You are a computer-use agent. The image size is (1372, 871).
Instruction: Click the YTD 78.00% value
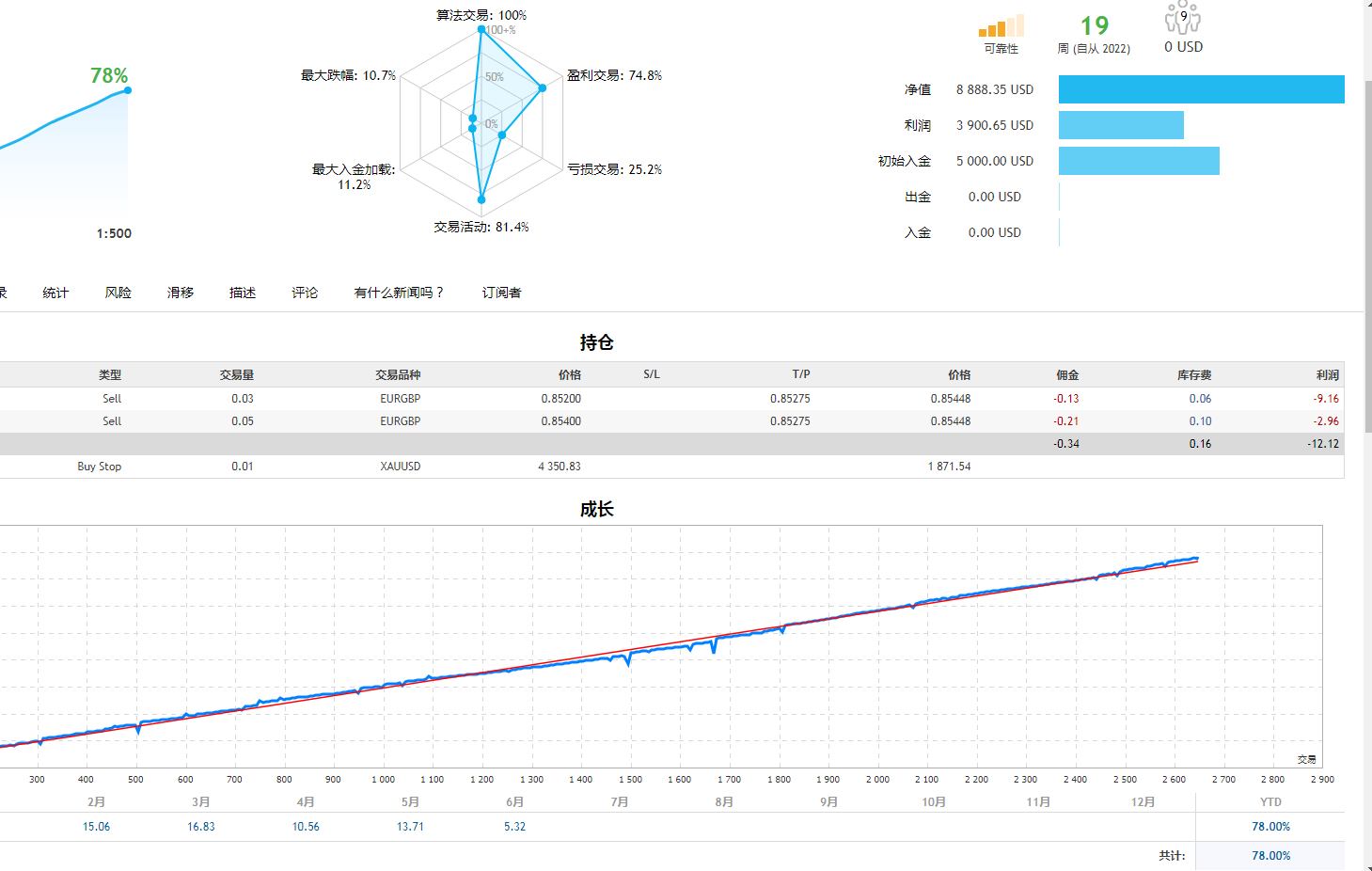point(1270,827)
